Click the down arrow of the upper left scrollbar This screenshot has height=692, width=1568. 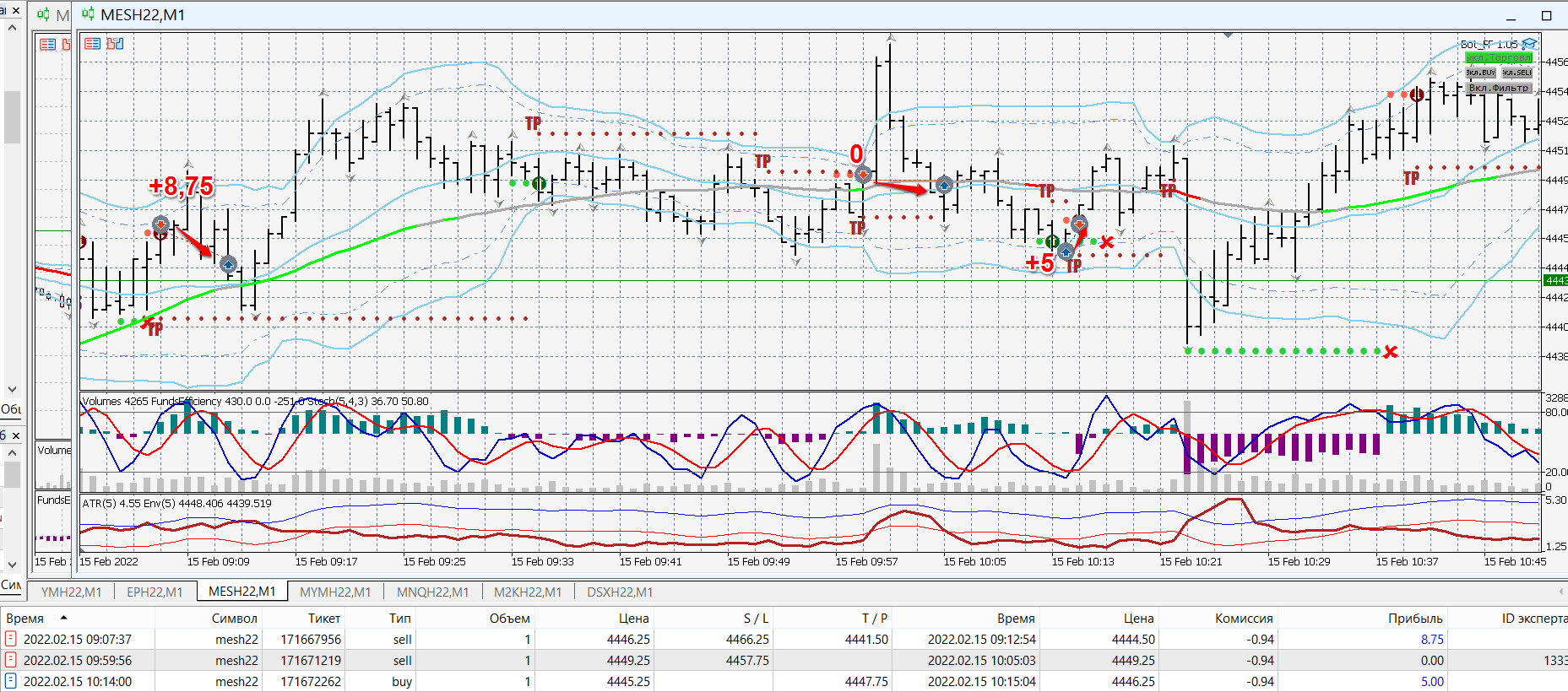[x=12, y=389]
